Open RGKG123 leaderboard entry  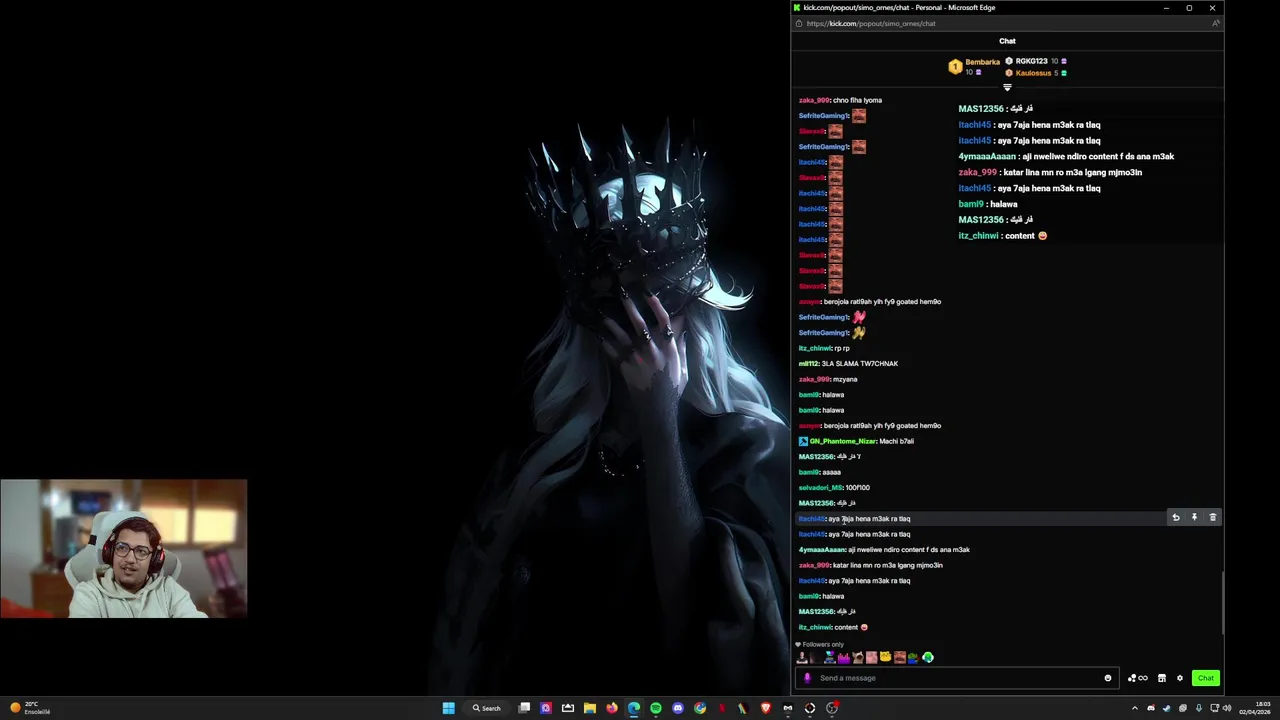click(x=1036, y=61)
